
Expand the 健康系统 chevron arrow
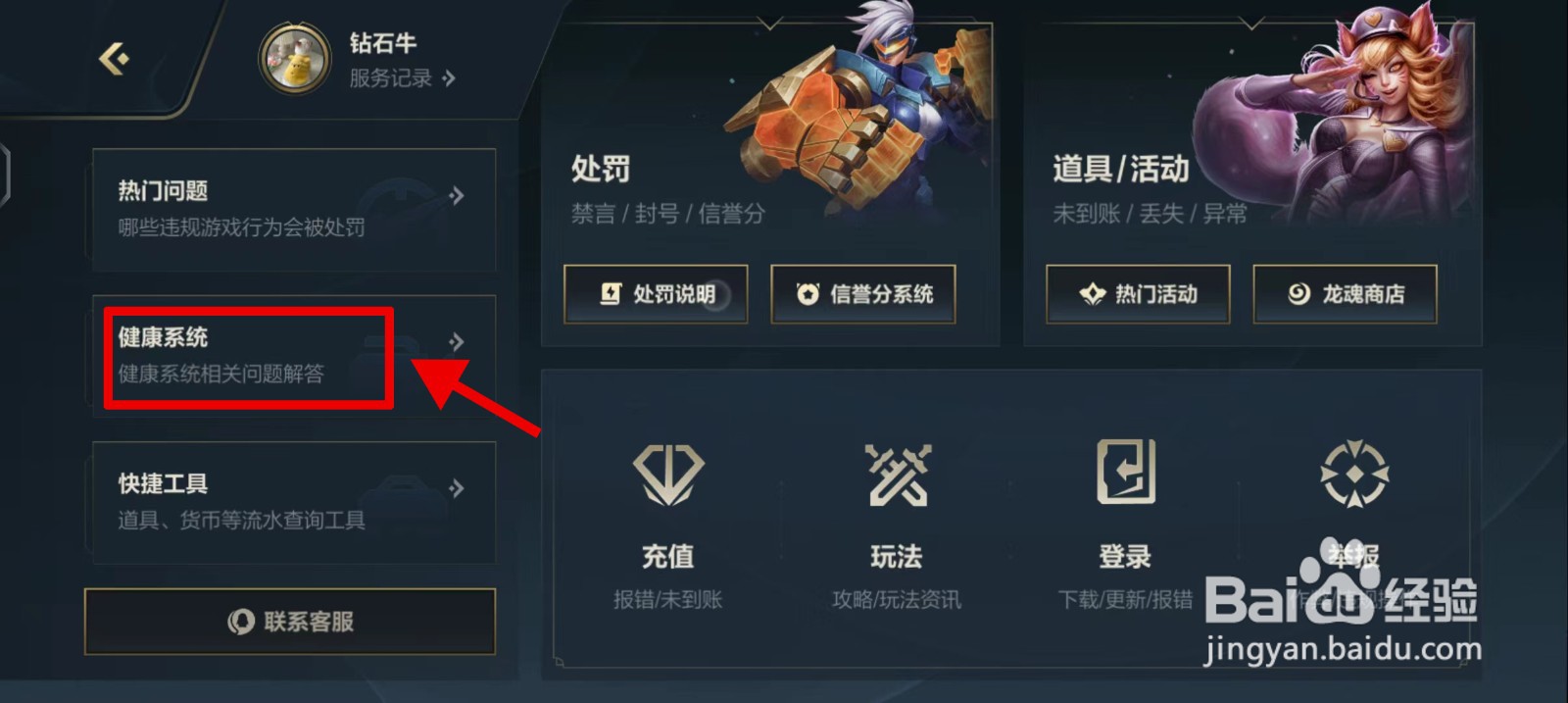click(456, 342)
